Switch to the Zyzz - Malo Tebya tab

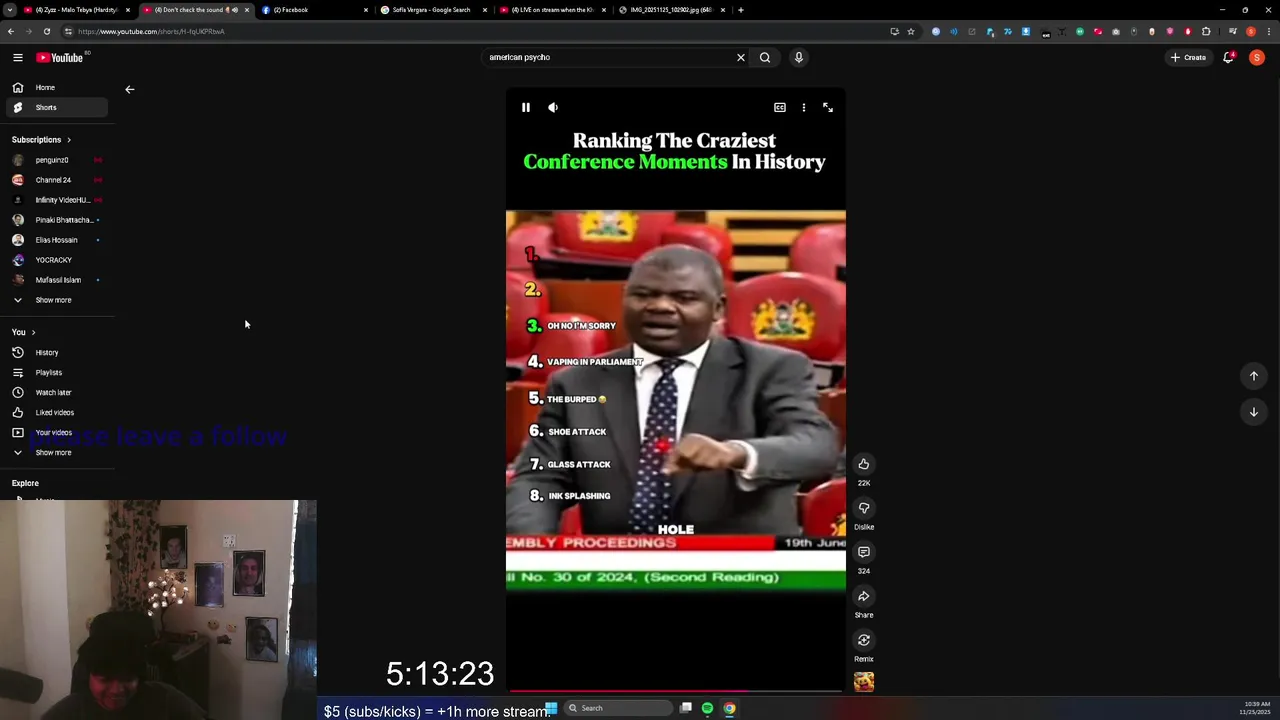[78, 10]
